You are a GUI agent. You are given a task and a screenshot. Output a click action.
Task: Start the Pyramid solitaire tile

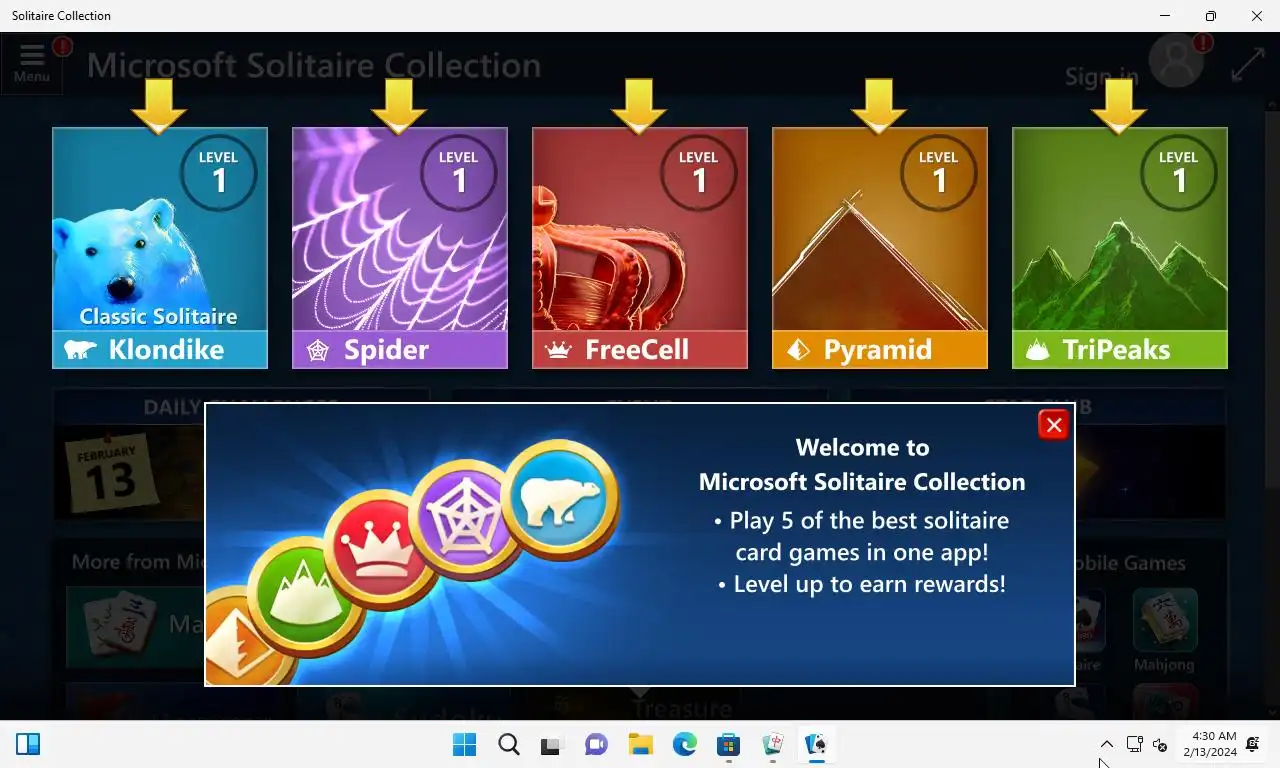pyautogui.click(x=880, y=248)
